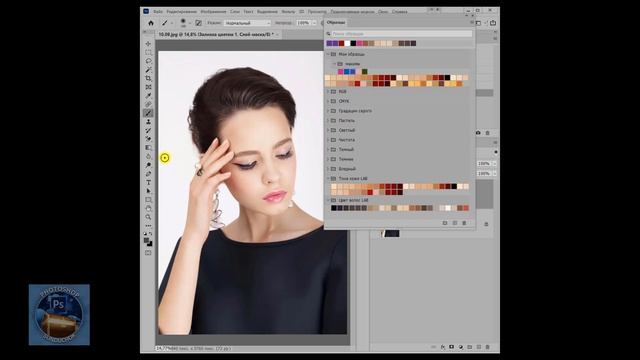Collapse the Тона кожи LAB group

[328, 179]
